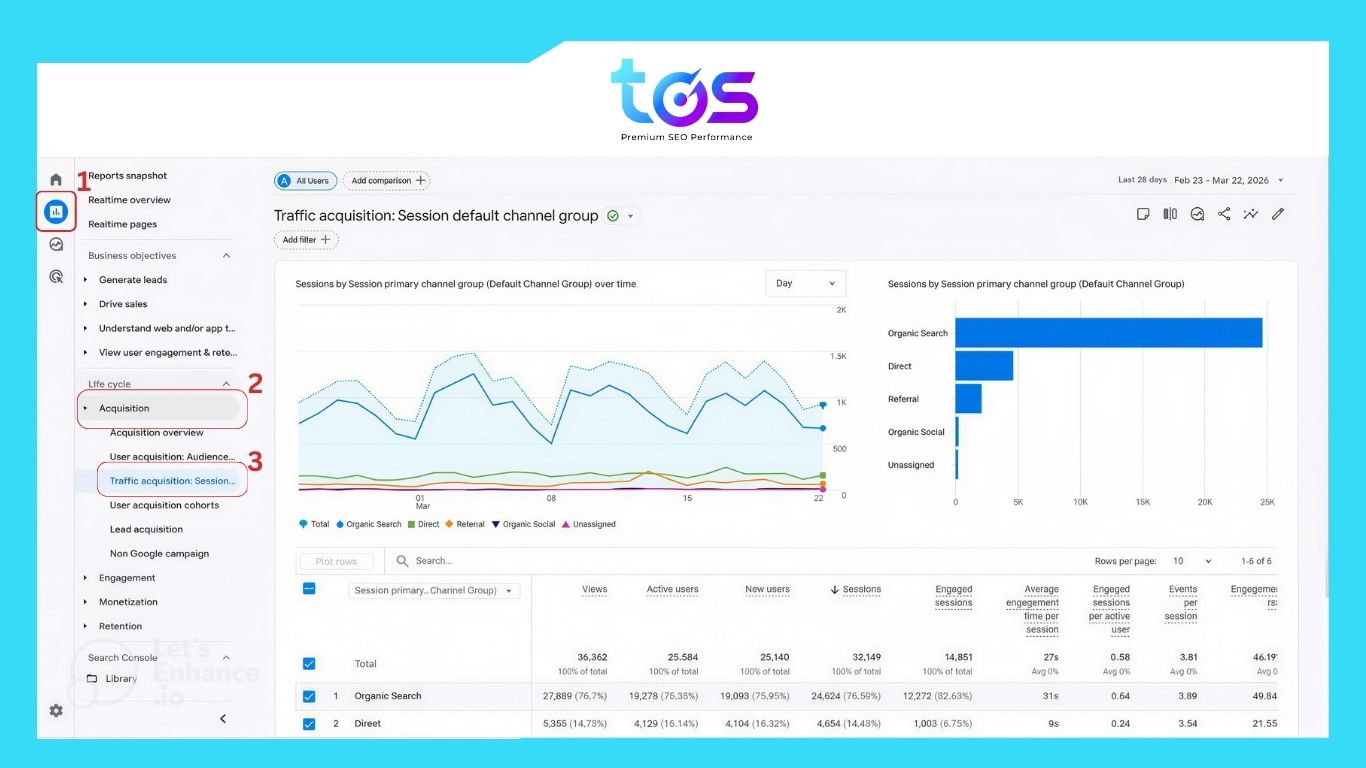Uncheck the Direct row checkbox
Viewport: 1366px width, 768px height.
pyautogui.click(x=309, y=723)
